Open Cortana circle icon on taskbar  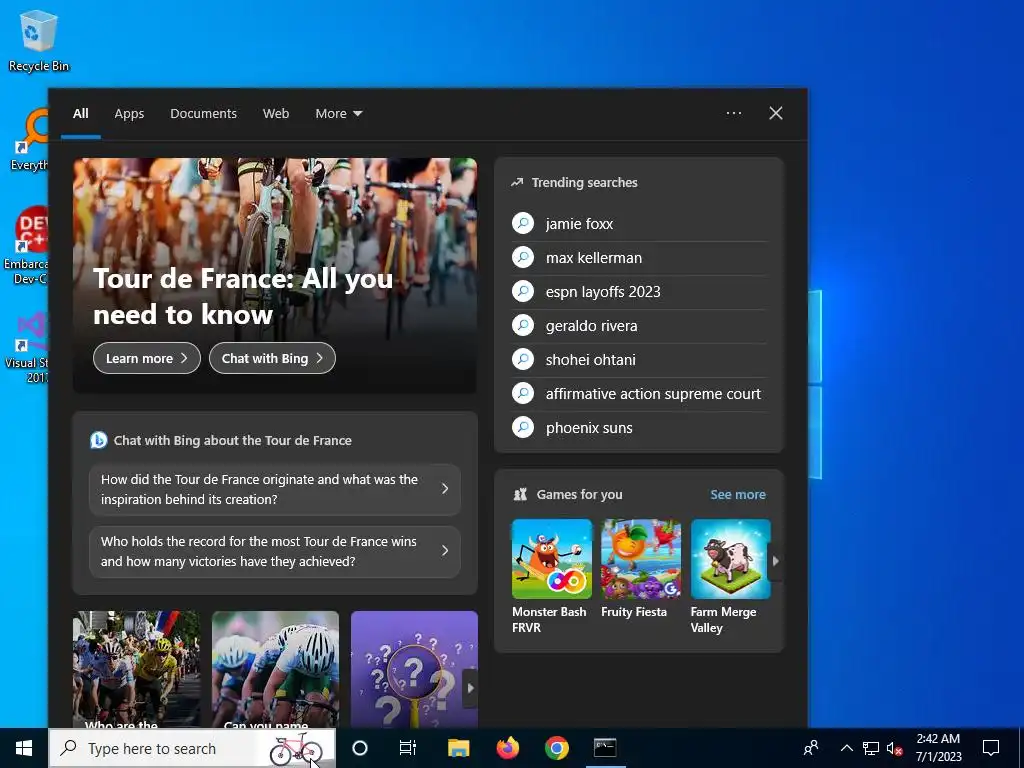(360, 748)
